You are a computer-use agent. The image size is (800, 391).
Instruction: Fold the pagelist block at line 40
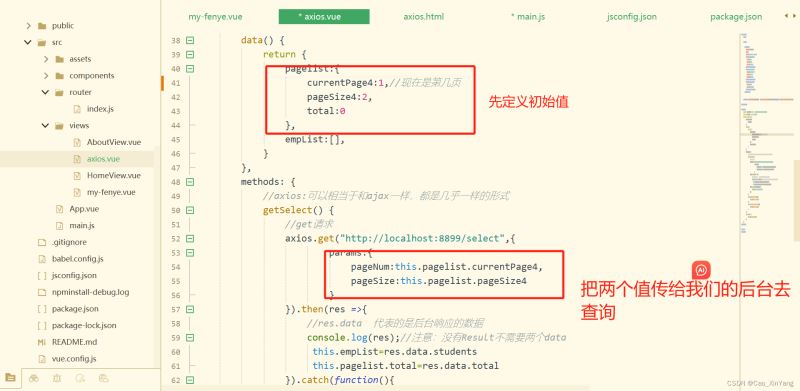pyautogui.click(x=190, y=69)
